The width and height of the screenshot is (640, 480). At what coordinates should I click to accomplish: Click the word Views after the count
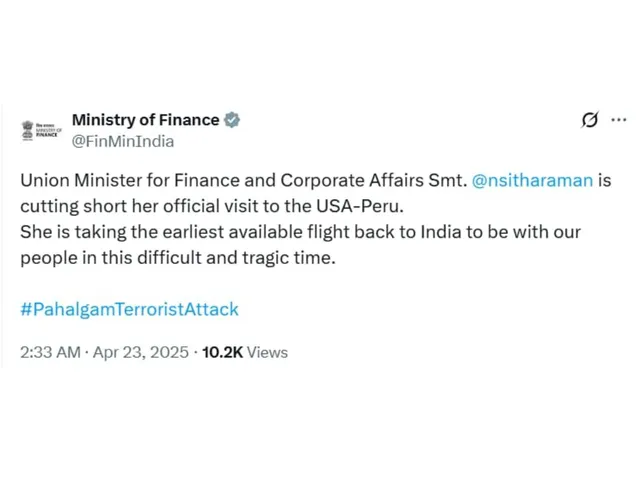point(267,352)
